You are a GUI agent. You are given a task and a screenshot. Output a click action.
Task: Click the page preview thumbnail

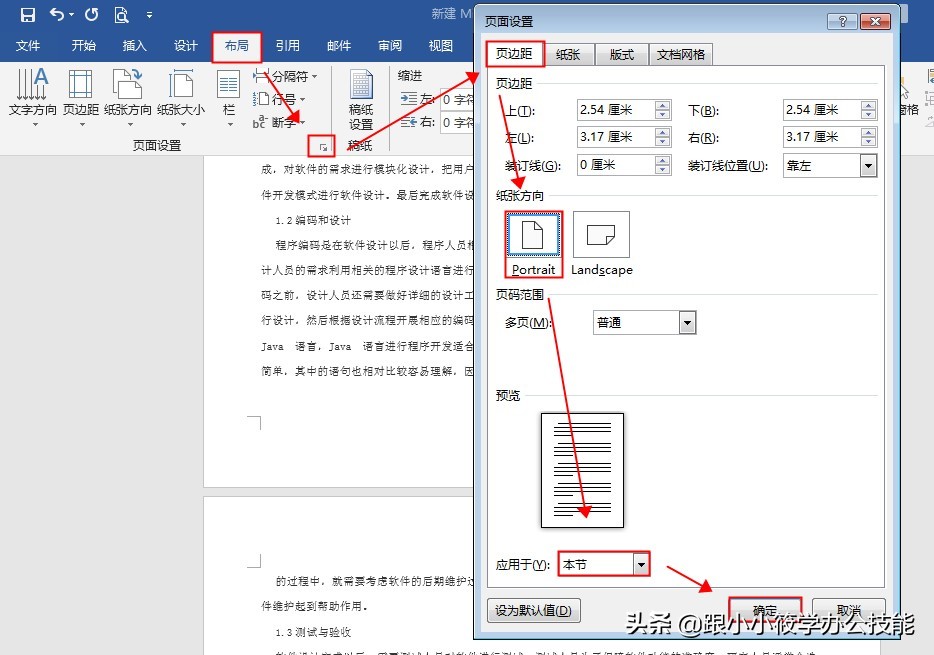[x=582, y=470]
